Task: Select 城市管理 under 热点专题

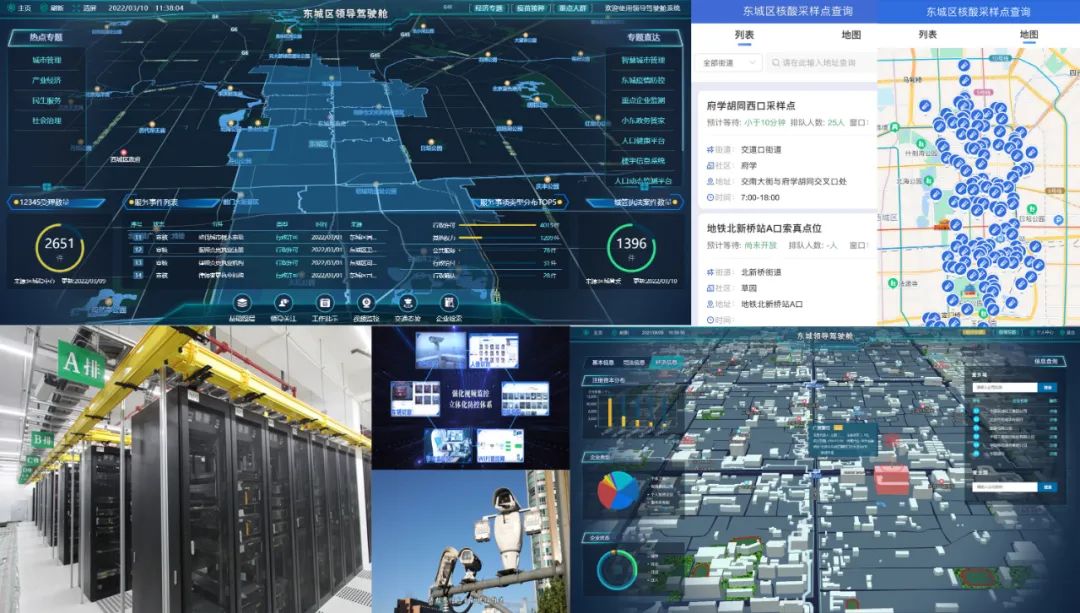Action: click(47, 60)
